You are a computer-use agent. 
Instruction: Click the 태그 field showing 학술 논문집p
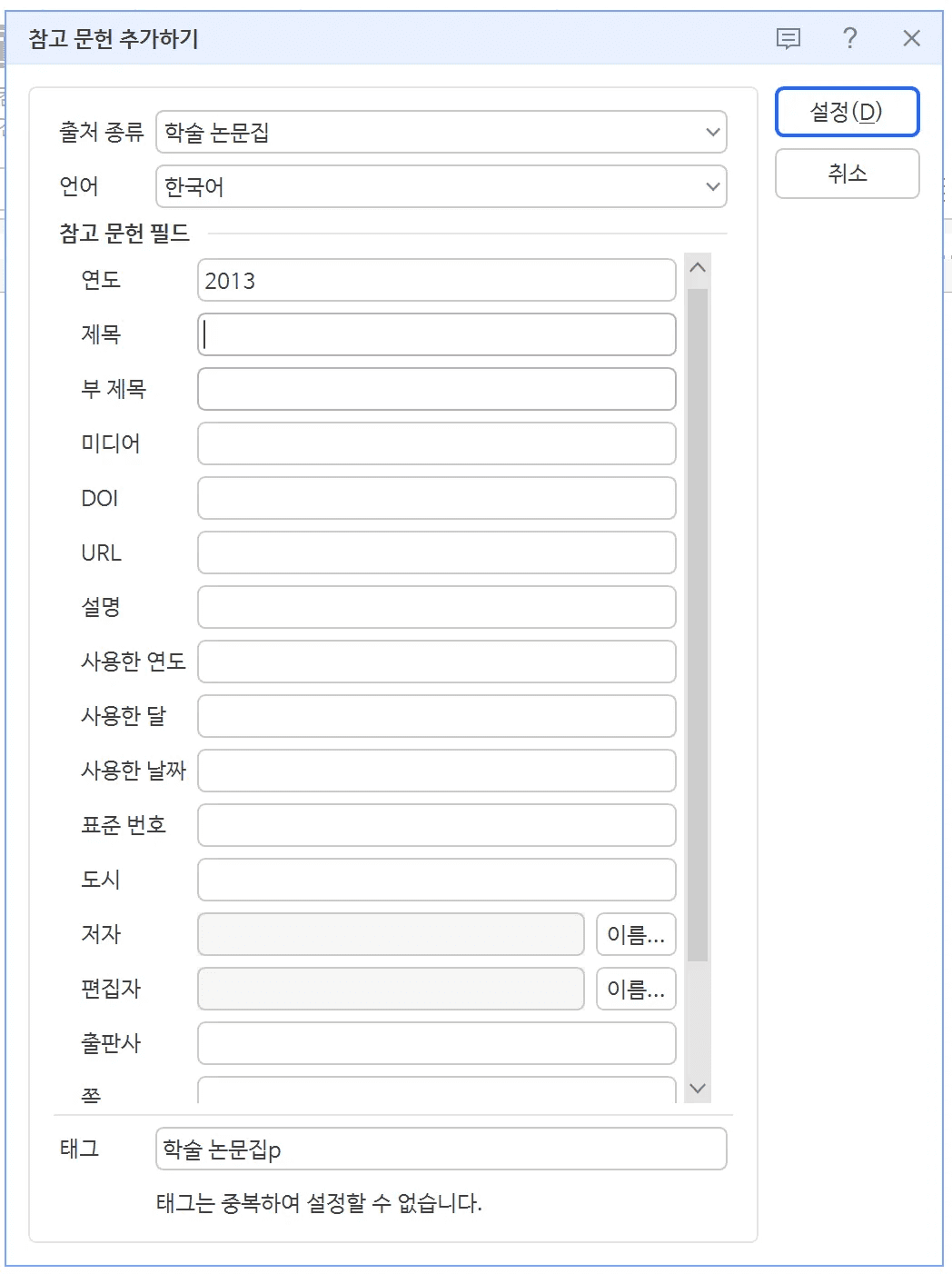coord(440,1149)
